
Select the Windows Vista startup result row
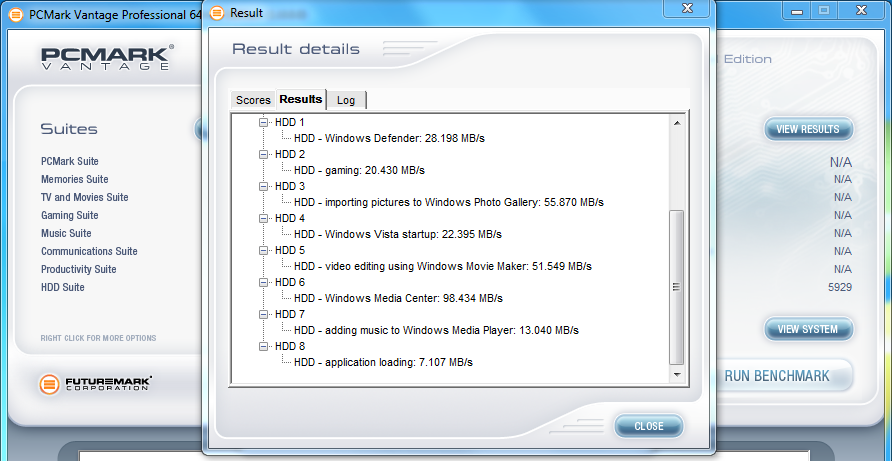[398, 234]
